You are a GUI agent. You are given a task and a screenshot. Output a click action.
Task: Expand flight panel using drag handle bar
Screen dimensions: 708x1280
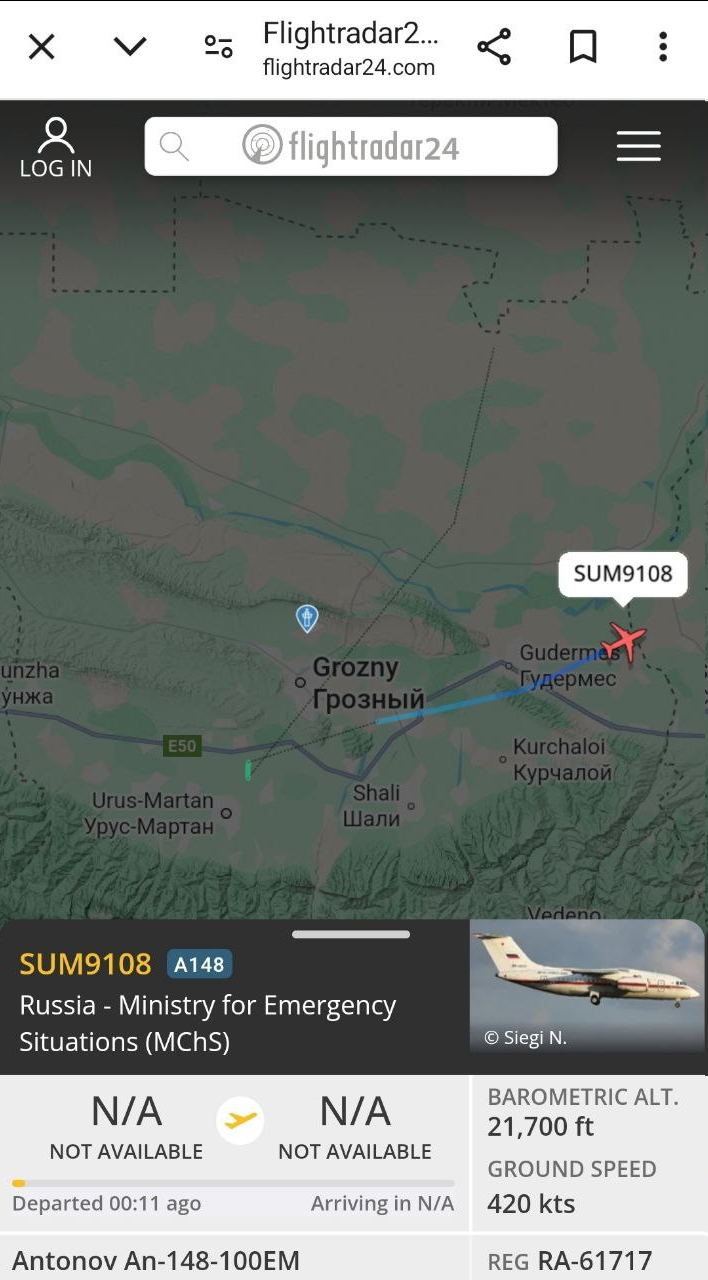tap(351, 934)
